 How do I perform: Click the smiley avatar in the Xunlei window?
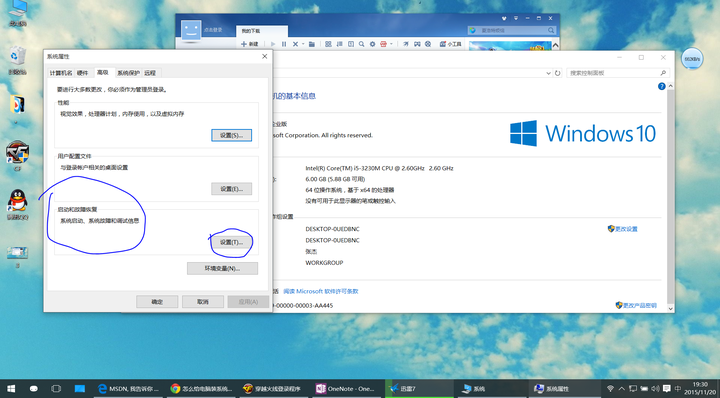191,30
